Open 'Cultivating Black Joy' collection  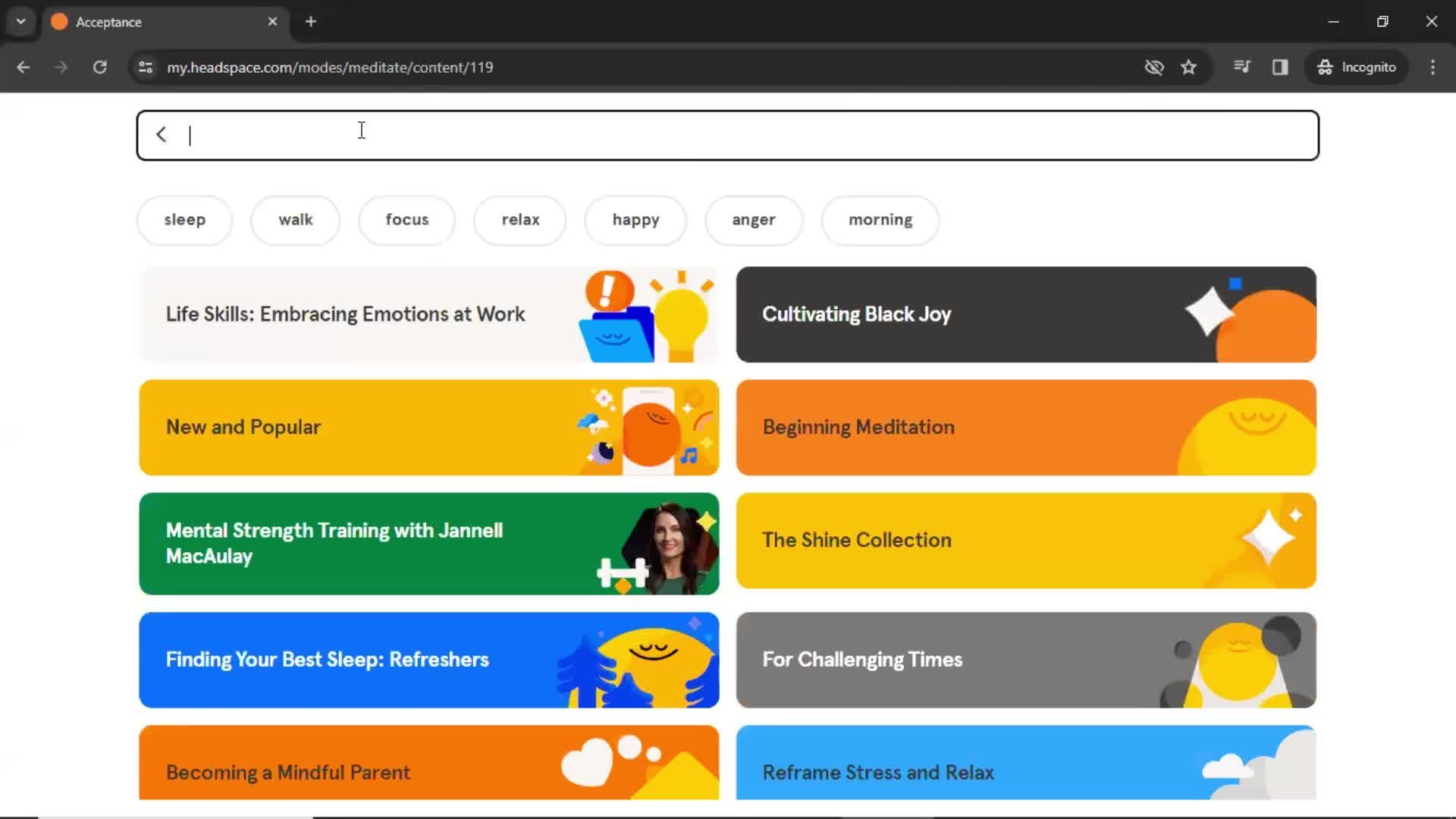(1027, 314)
